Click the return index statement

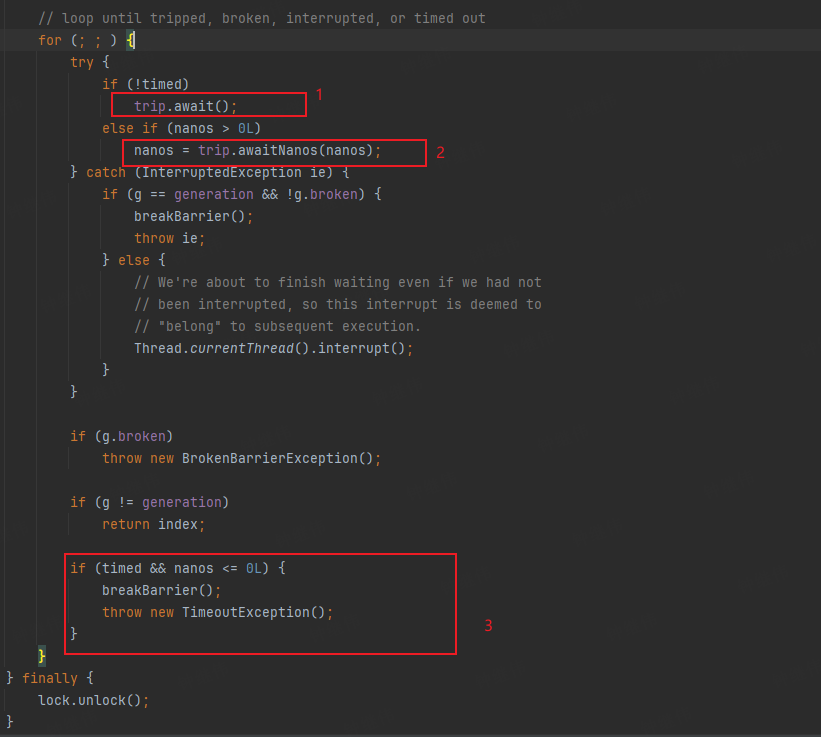(x=152, y=524)
